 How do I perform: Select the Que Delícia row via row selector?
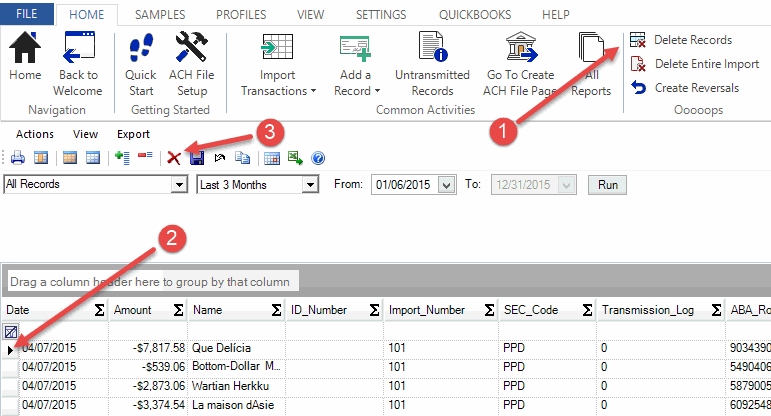[12, 349]
